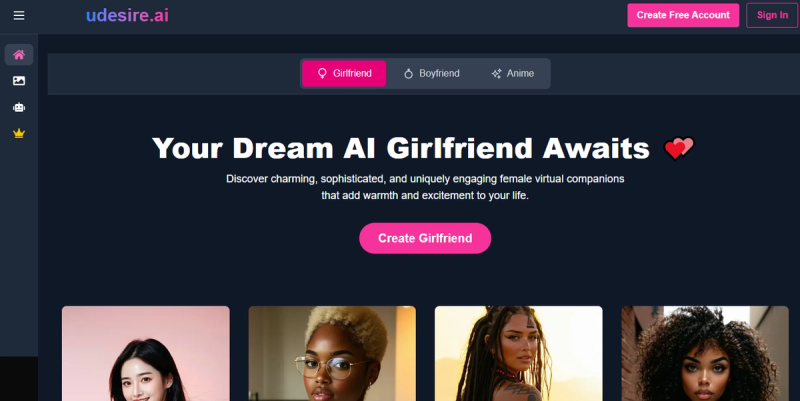
Task: Open the udesire.ai logo link
Action: [x=128, y=15]
